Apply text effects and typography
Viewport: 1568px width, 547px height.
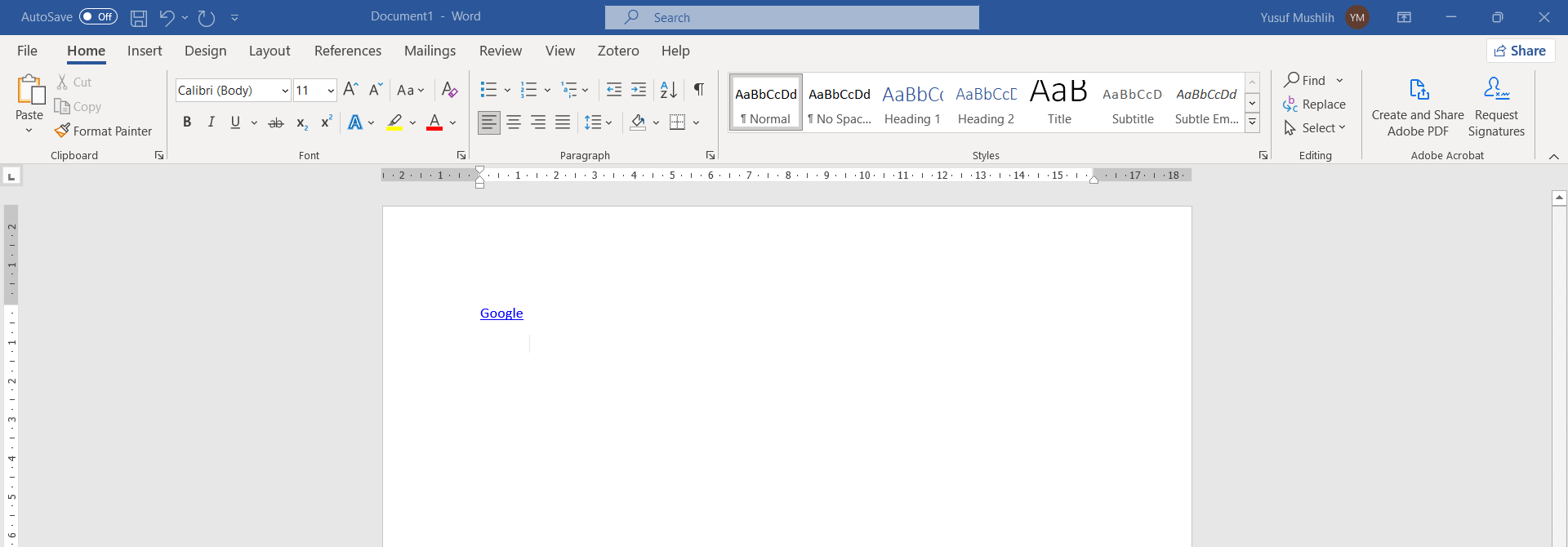pyautogui.click(x=355, y=122)
